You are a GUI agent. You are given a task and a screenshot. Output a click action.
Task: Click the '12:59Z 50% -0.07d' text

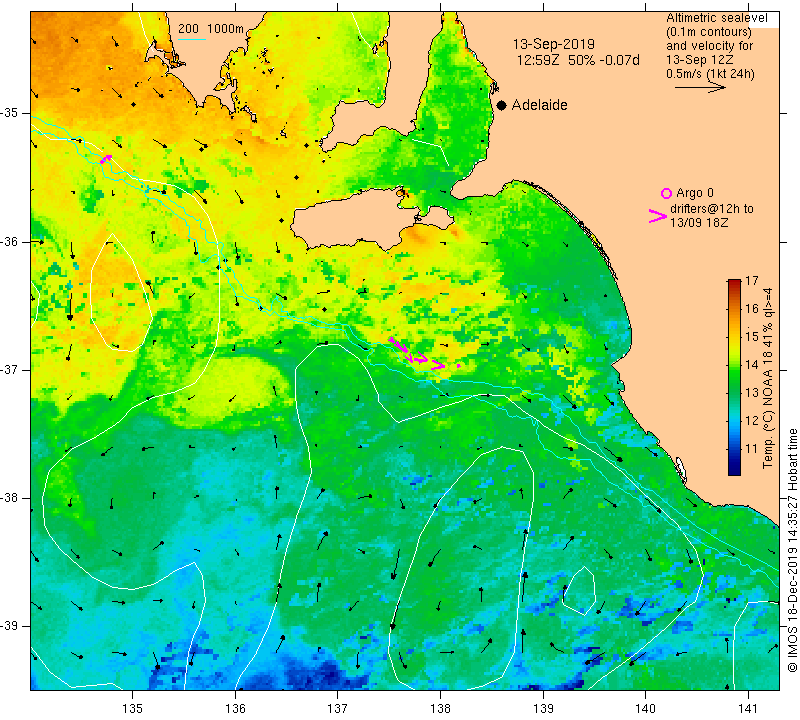(x=578, y=60)
